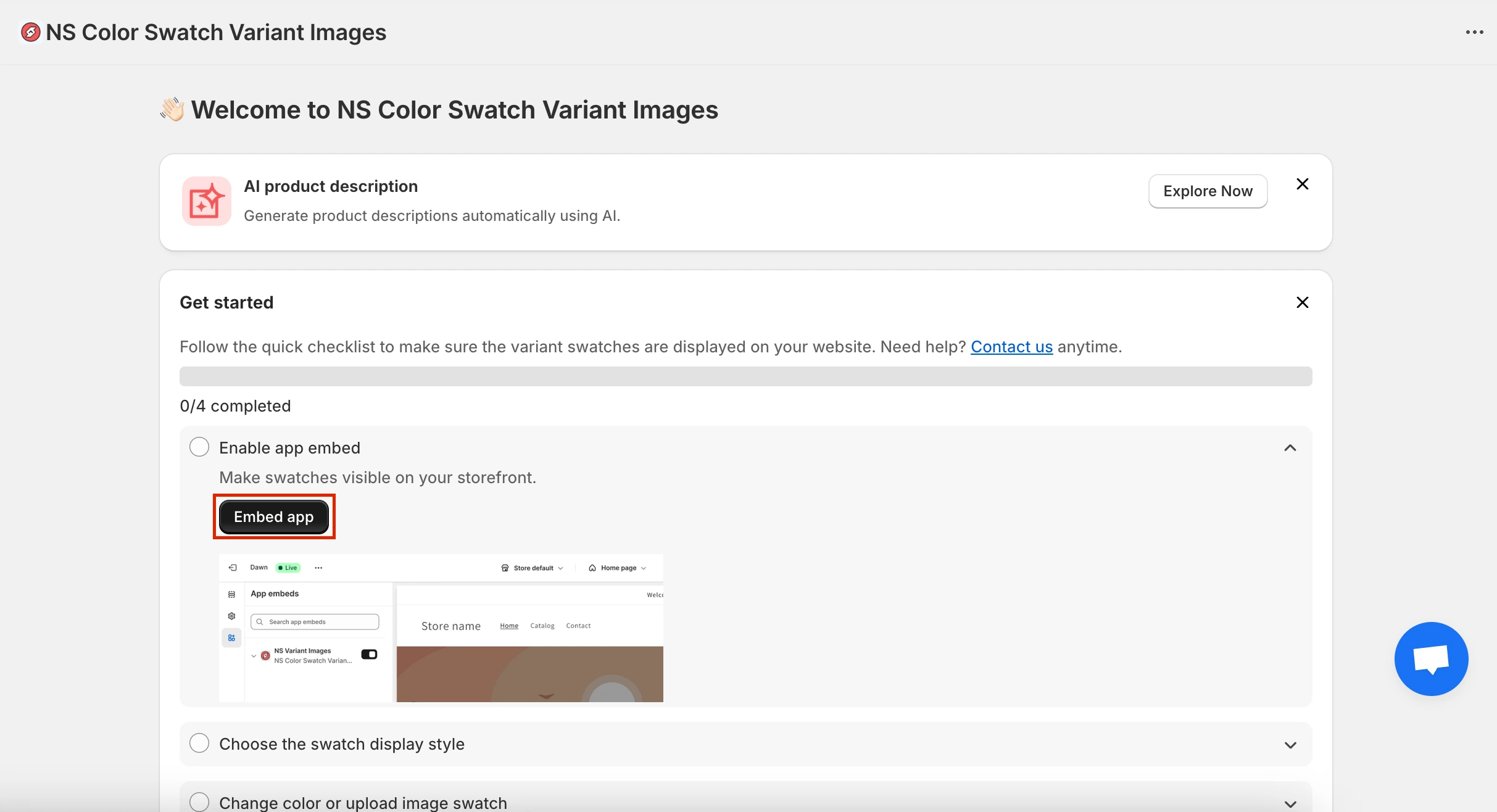Viewport: 1497px width, 812px height.
Task: Open the Contact us link
Action: tap(1011, 347)
